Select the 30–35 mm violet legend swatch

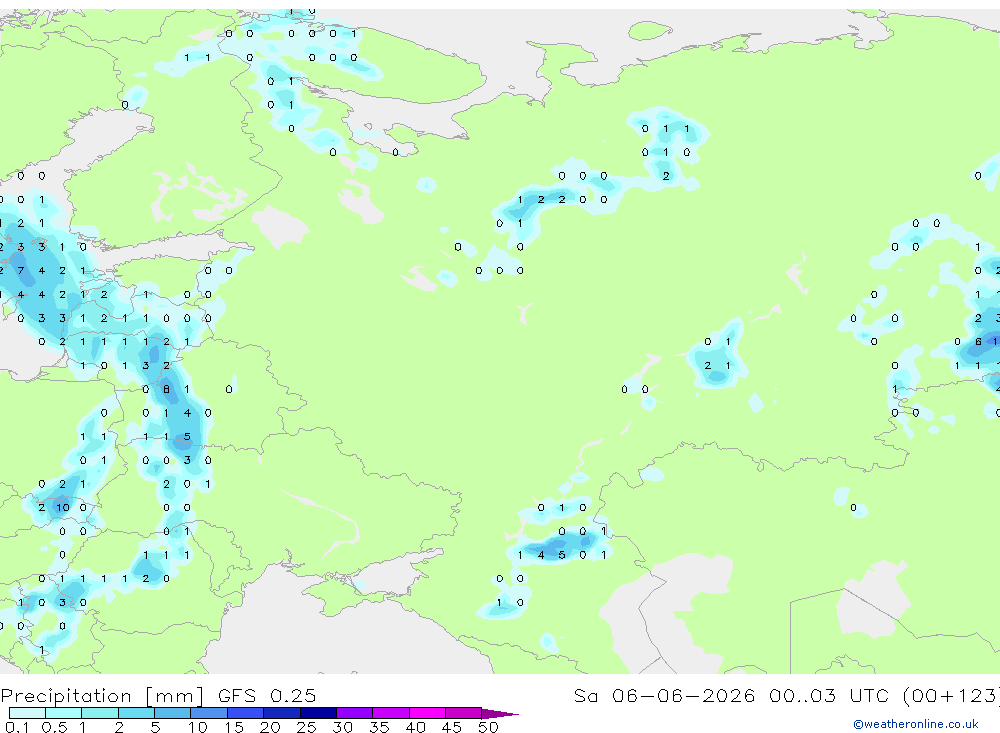(x=355, y=713)
